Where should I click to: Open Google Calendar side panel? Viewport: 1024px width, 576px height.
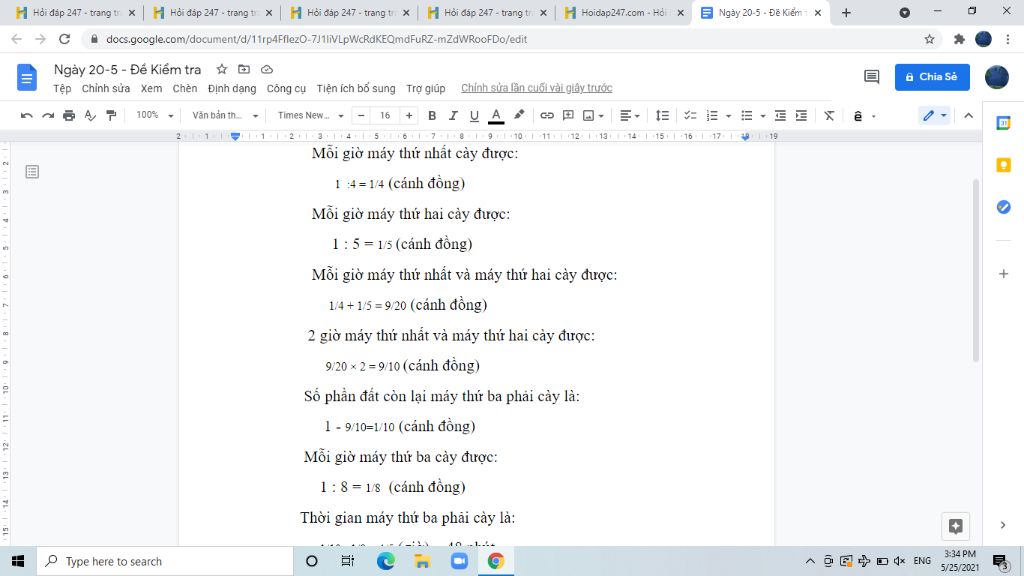1004,123
